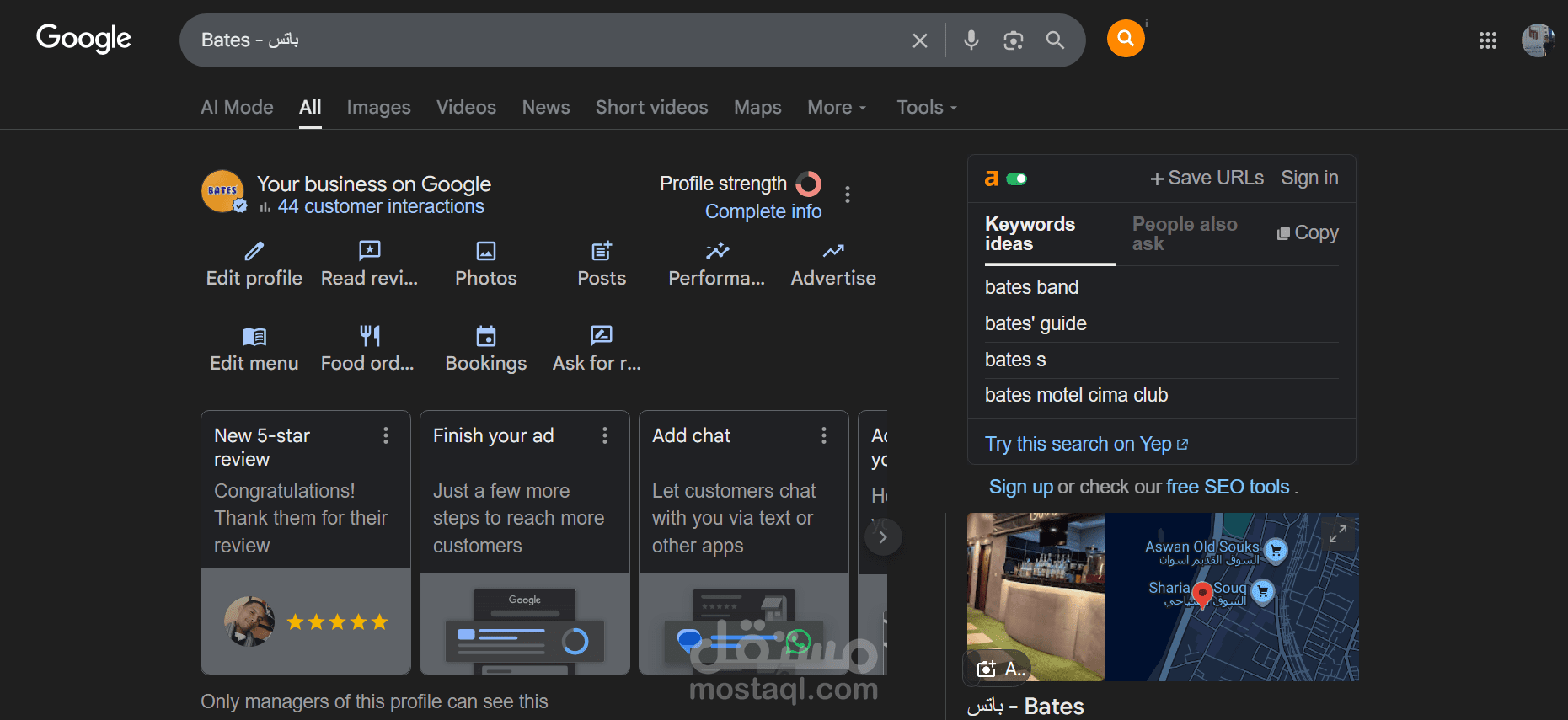Screen dimensions: 1568x720
Task: Switch to Short videos tab
Action: [x=651, y=108]
